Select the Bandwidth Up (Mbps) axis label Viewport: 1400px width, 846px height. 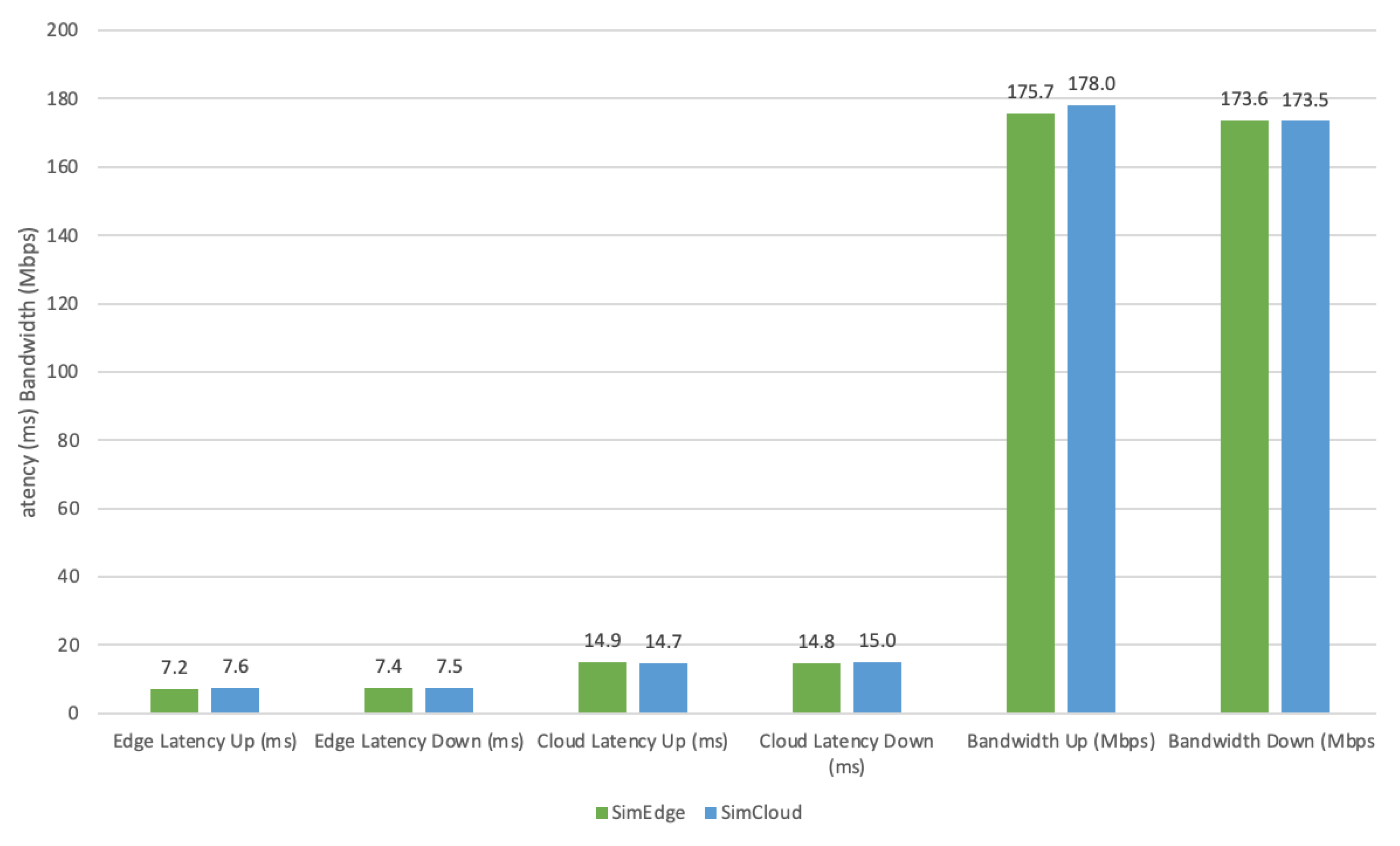pos(1061,741)
